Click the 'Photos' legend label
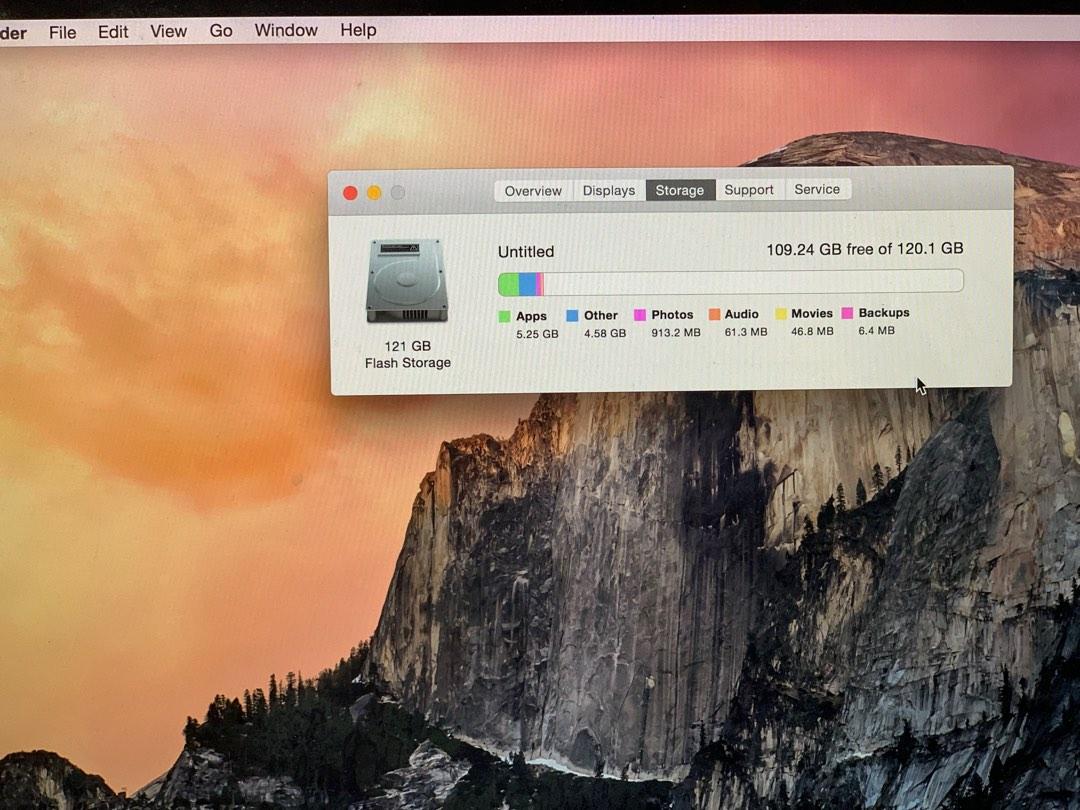 click(672, 315)
